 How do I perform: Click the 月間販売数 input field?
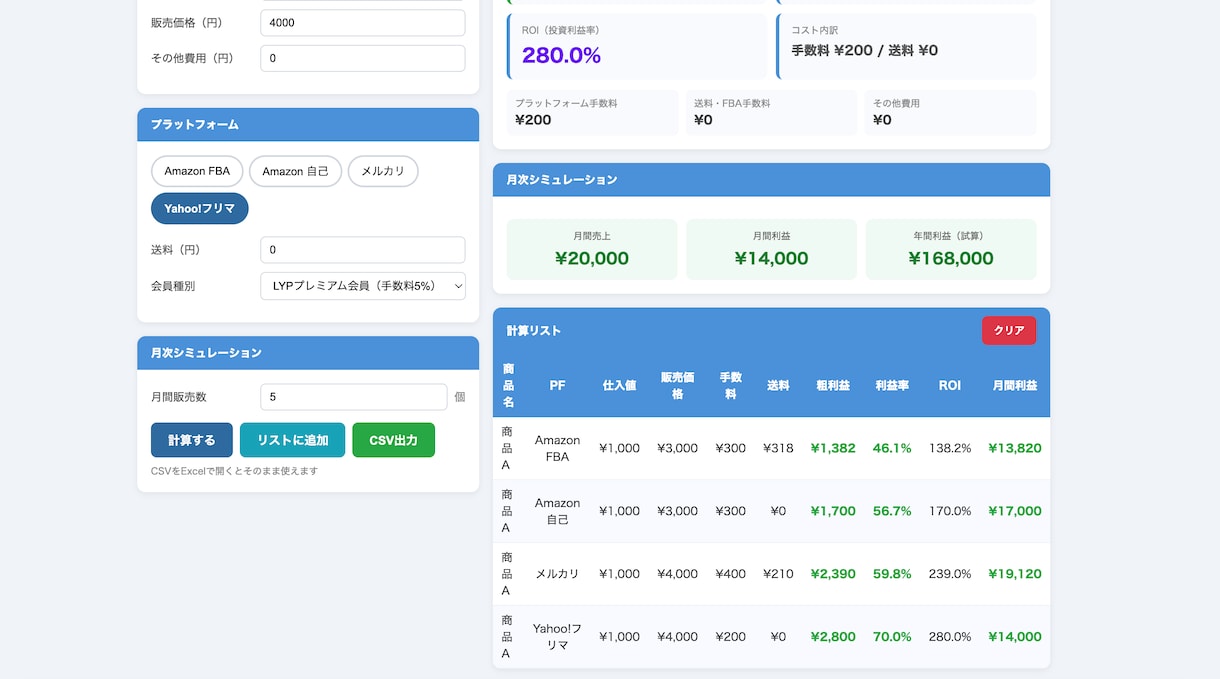click(x=354, y=397)
